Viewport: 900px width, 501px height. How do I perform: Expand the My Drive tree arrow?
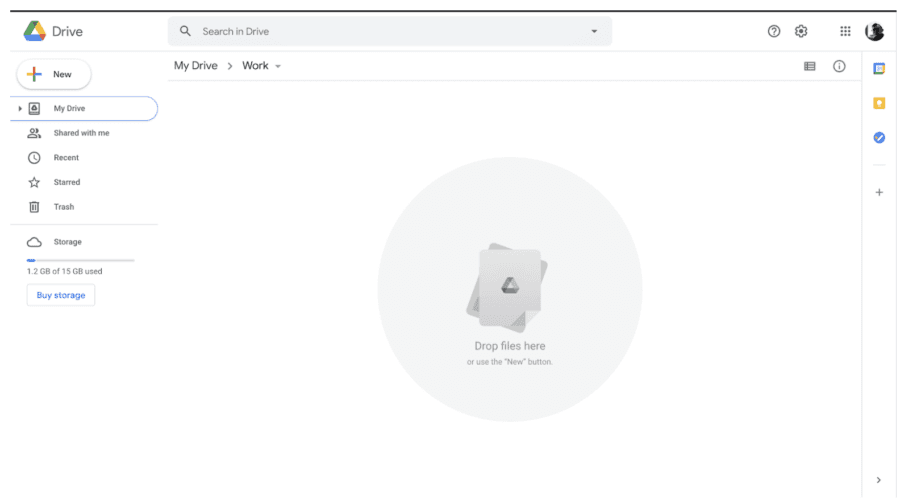coord(20,108)
